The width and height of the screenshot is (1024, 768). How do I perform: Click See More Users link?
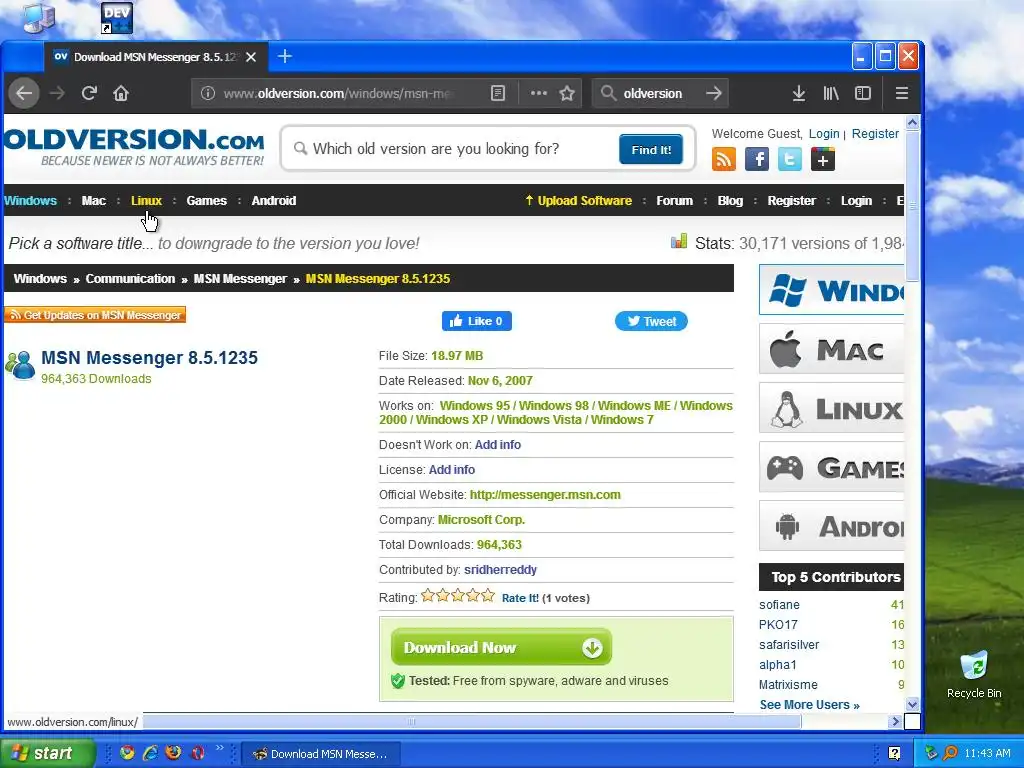pos(809,705)
